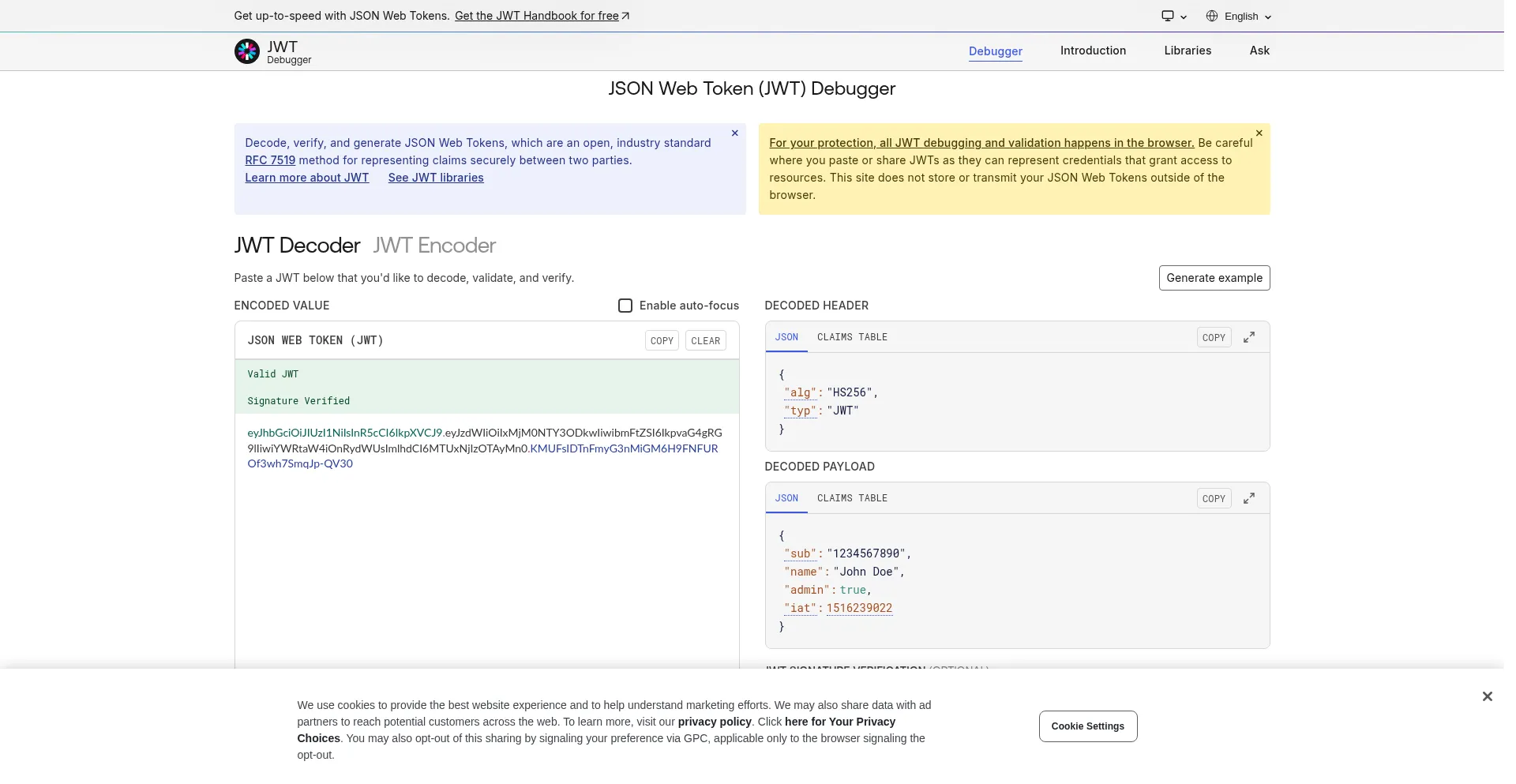Show Claims Table in Decoded Header
Image resolution: width=1516 pixels, height=784 pixels.
coord(852,337)
